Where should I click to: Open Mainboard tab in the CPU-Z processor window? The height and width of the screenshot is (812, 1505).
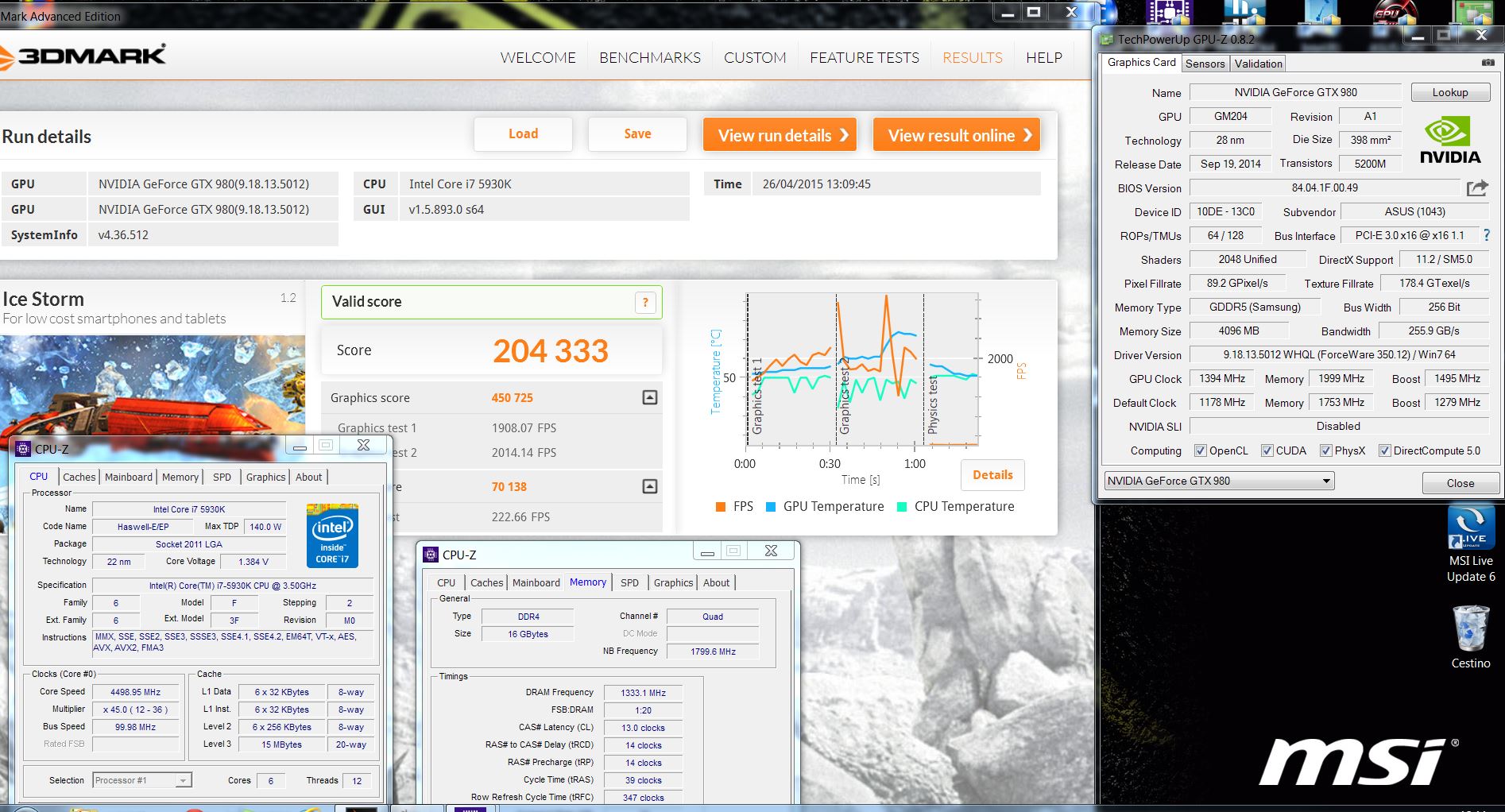[129, 477]
